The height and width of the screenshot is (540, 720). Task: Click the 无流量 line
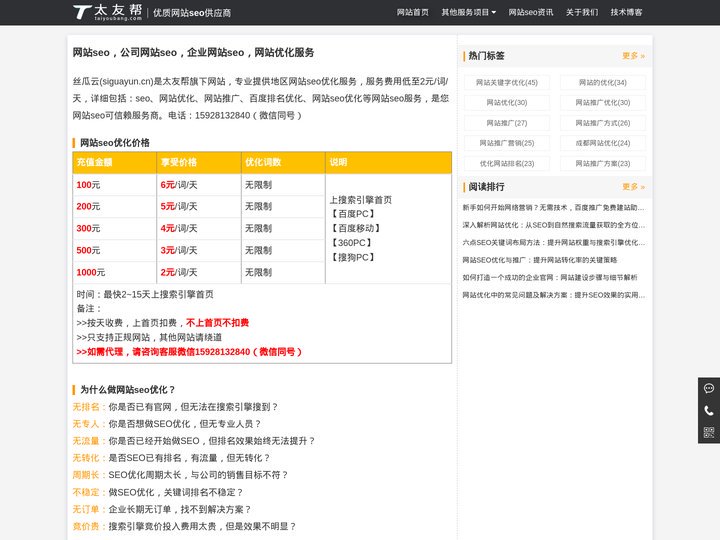pyautogui.click(x=194, y=441)
